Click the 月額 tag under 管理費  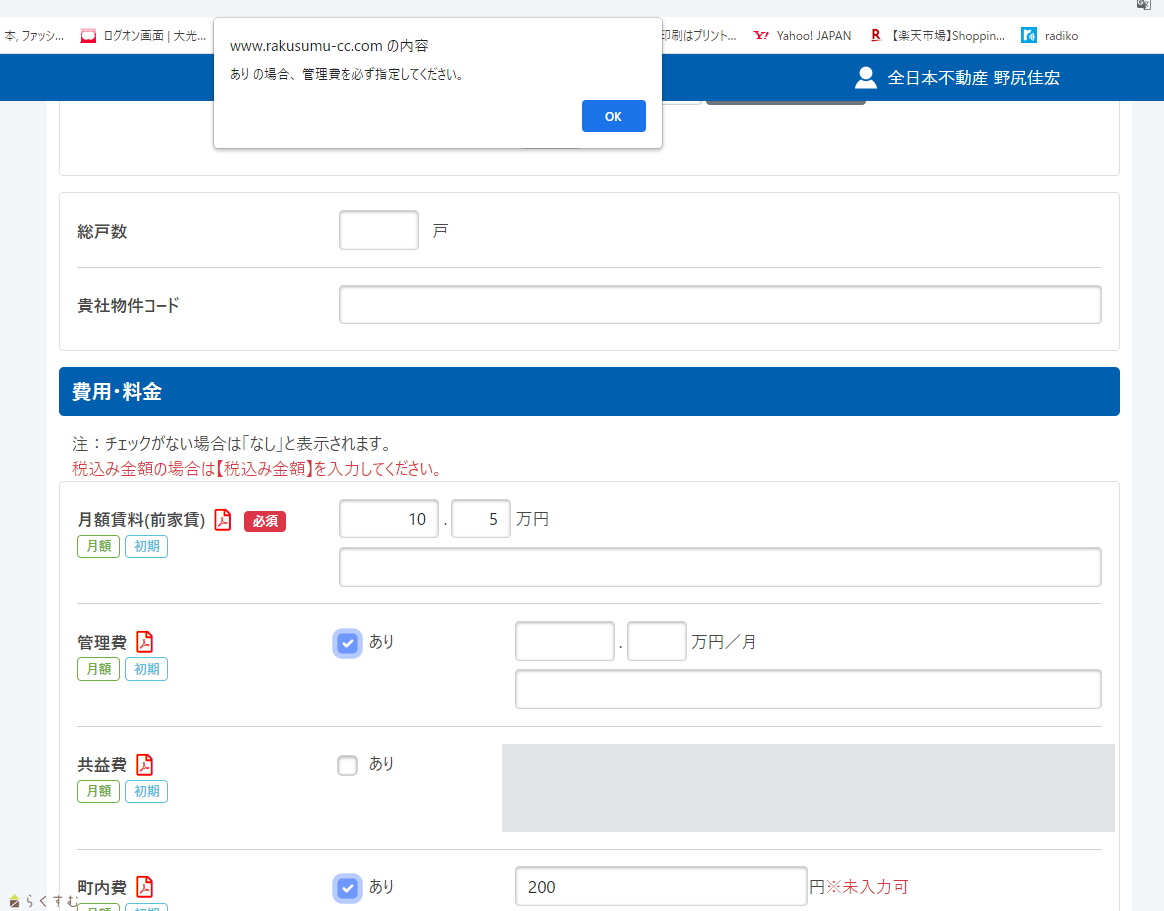(98, 669)
